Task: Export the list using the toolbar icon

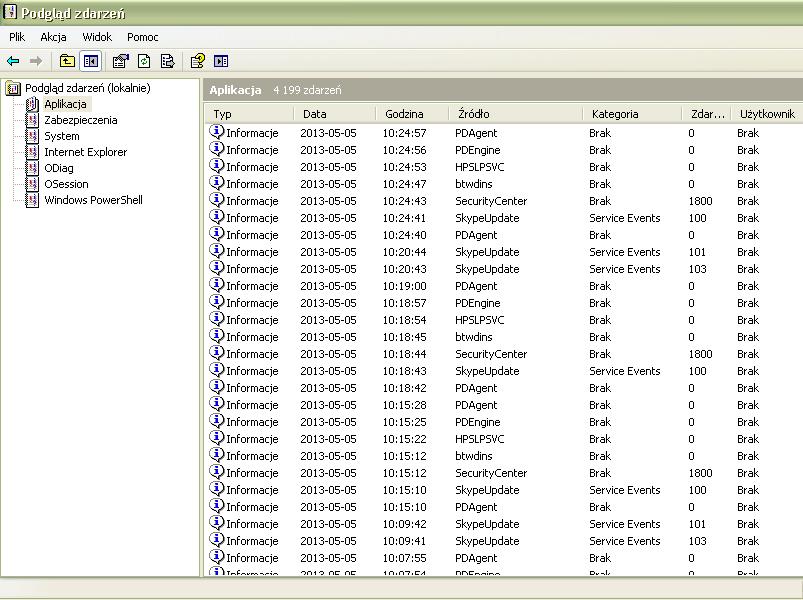Action: coord(167,61)
